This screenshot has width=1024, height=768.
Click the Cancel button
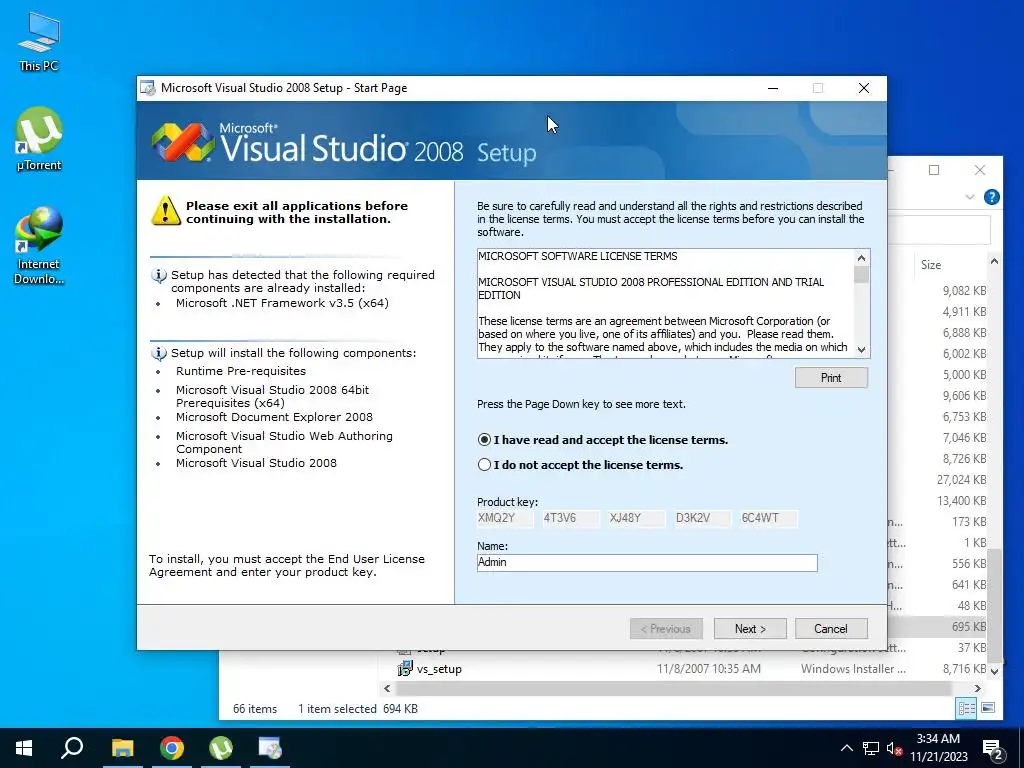pos(831,629)
